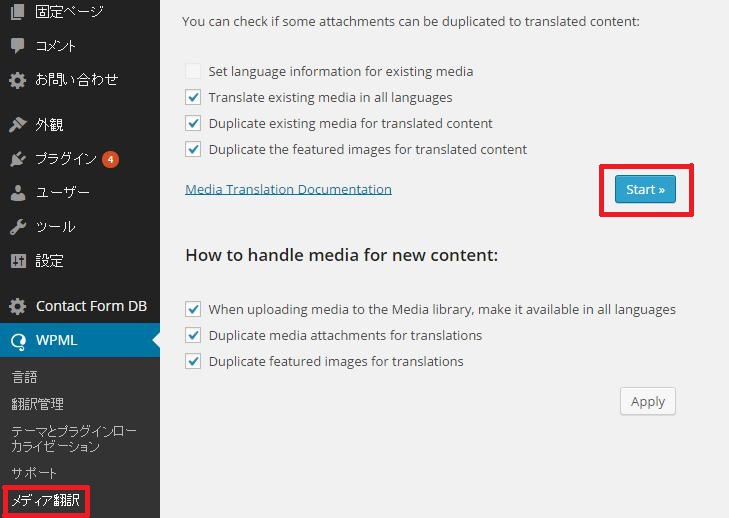This screenshot has height=518, width=729.
Task: Click the 固定ページ pages icon
Action: tap(18, 12)
